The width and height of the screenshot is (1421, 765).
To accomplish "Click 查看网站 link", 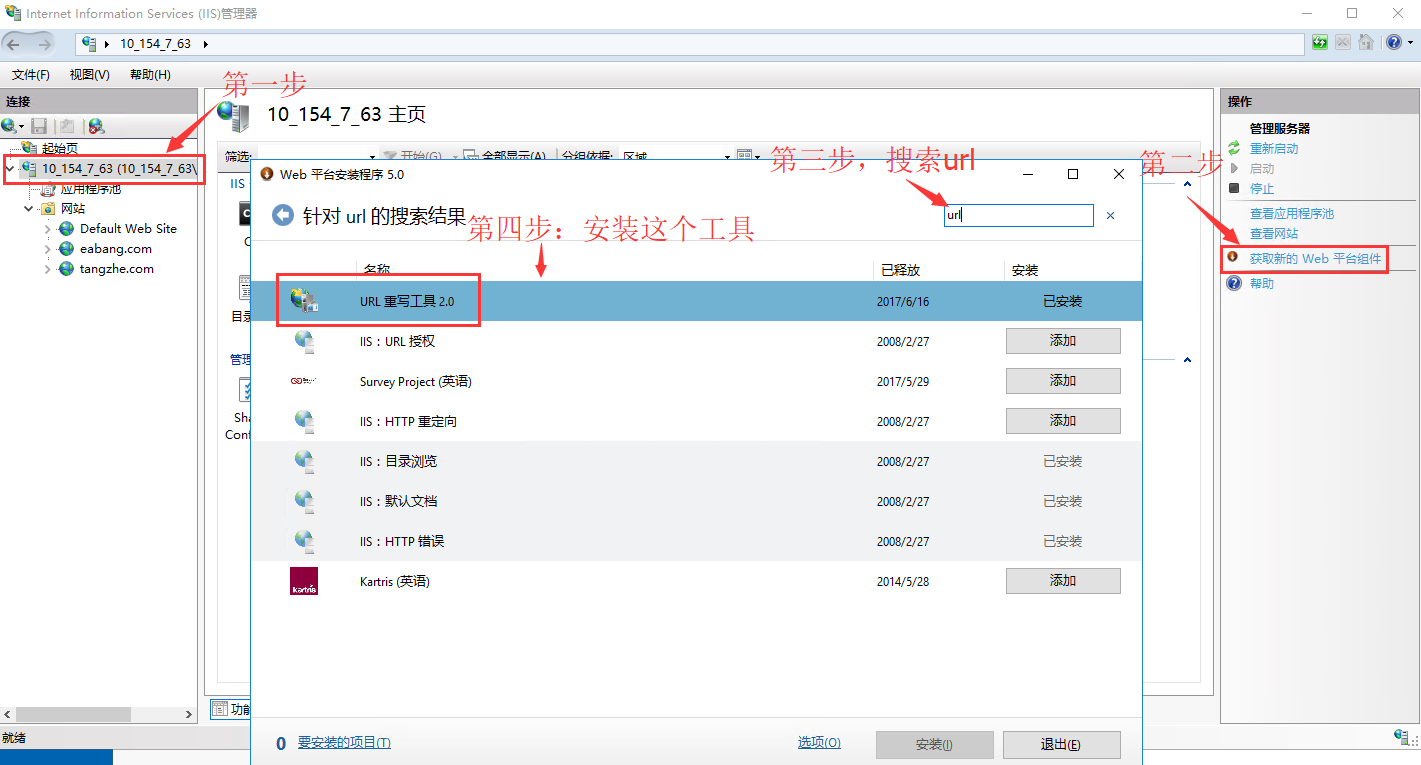I will 1274,233.
